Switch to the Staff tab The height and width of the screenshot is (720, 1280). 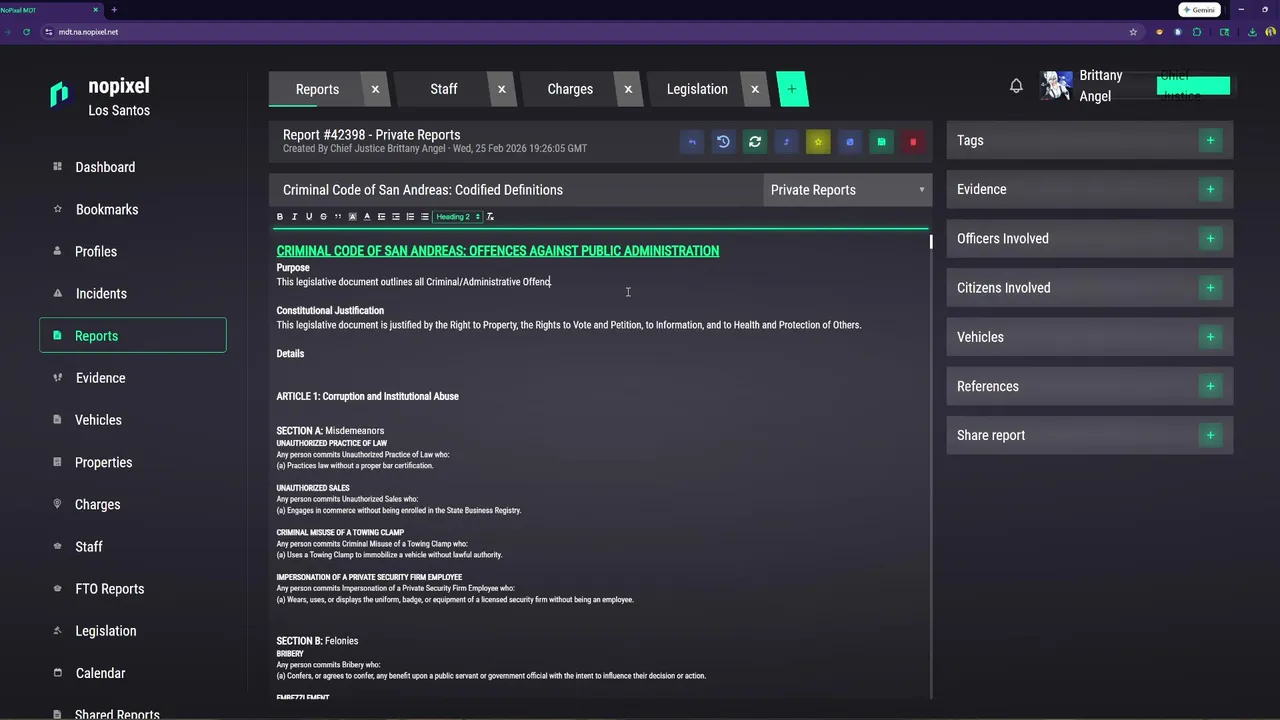coord(444,89)
